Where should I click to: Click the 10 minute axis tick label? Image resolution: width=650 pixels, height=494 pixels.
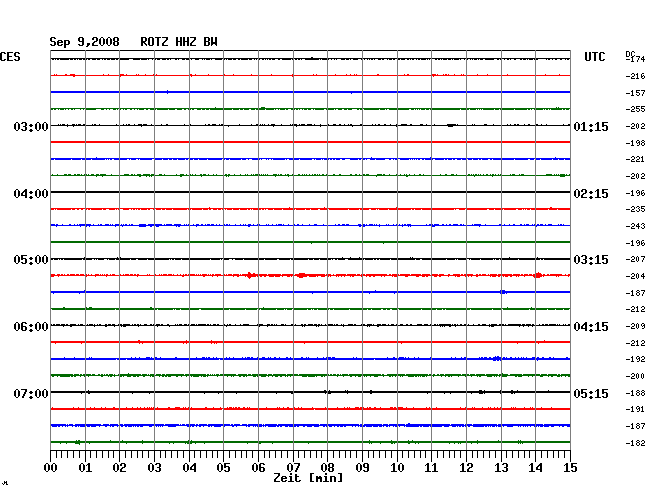click(397, 468)
